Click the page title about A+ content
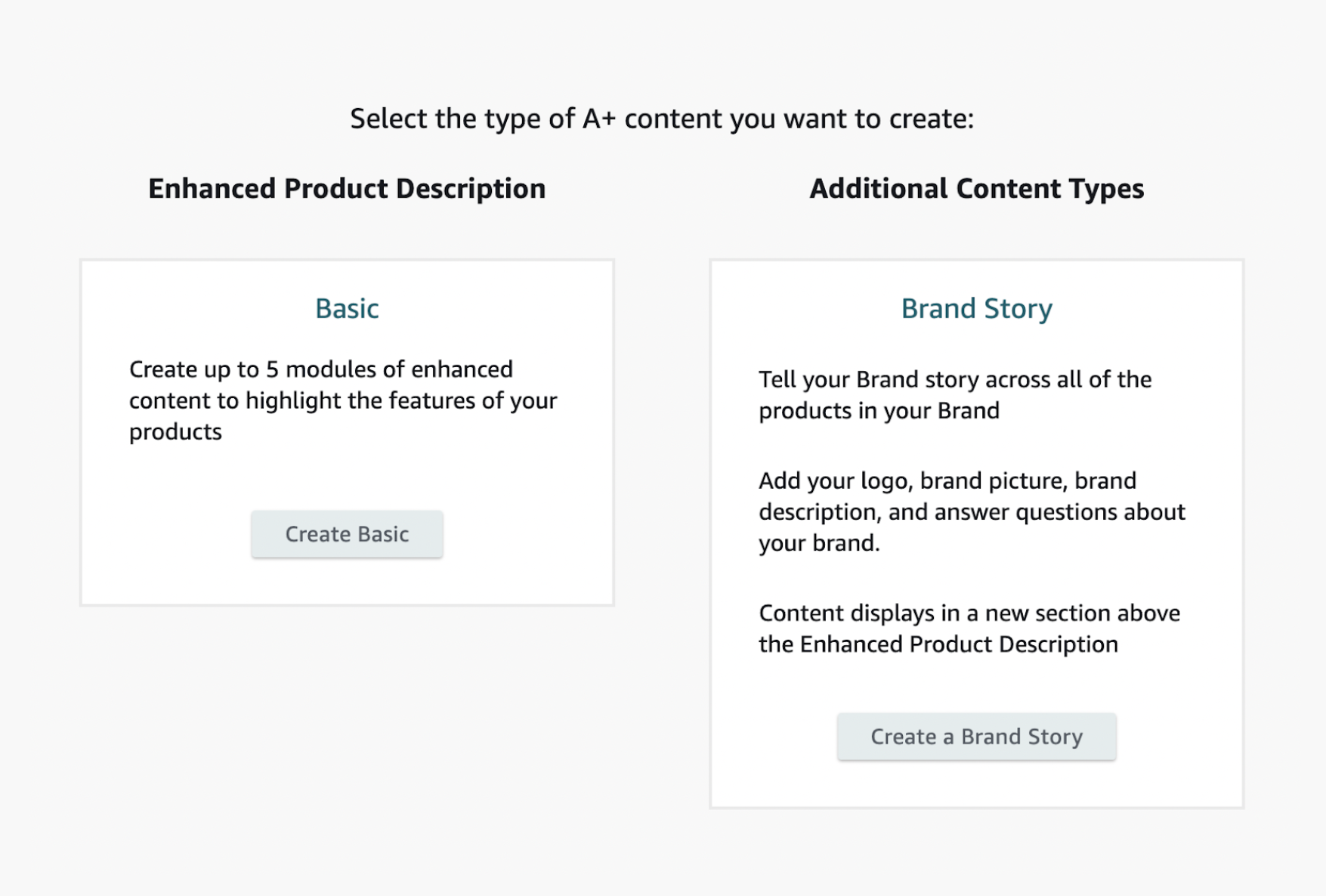This screenshot has width=1326, height=896. click(663, 118)
